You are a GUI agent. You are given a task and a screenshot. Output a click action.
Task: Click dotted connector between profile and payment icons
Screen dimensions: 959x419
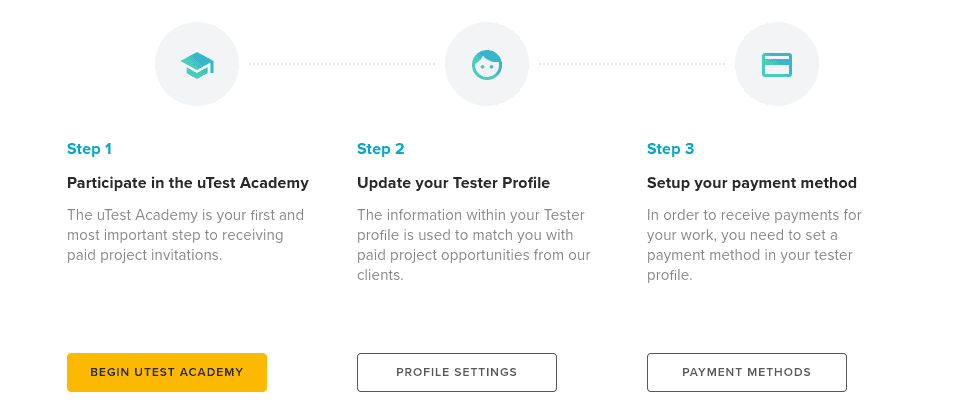click(632, 64)
